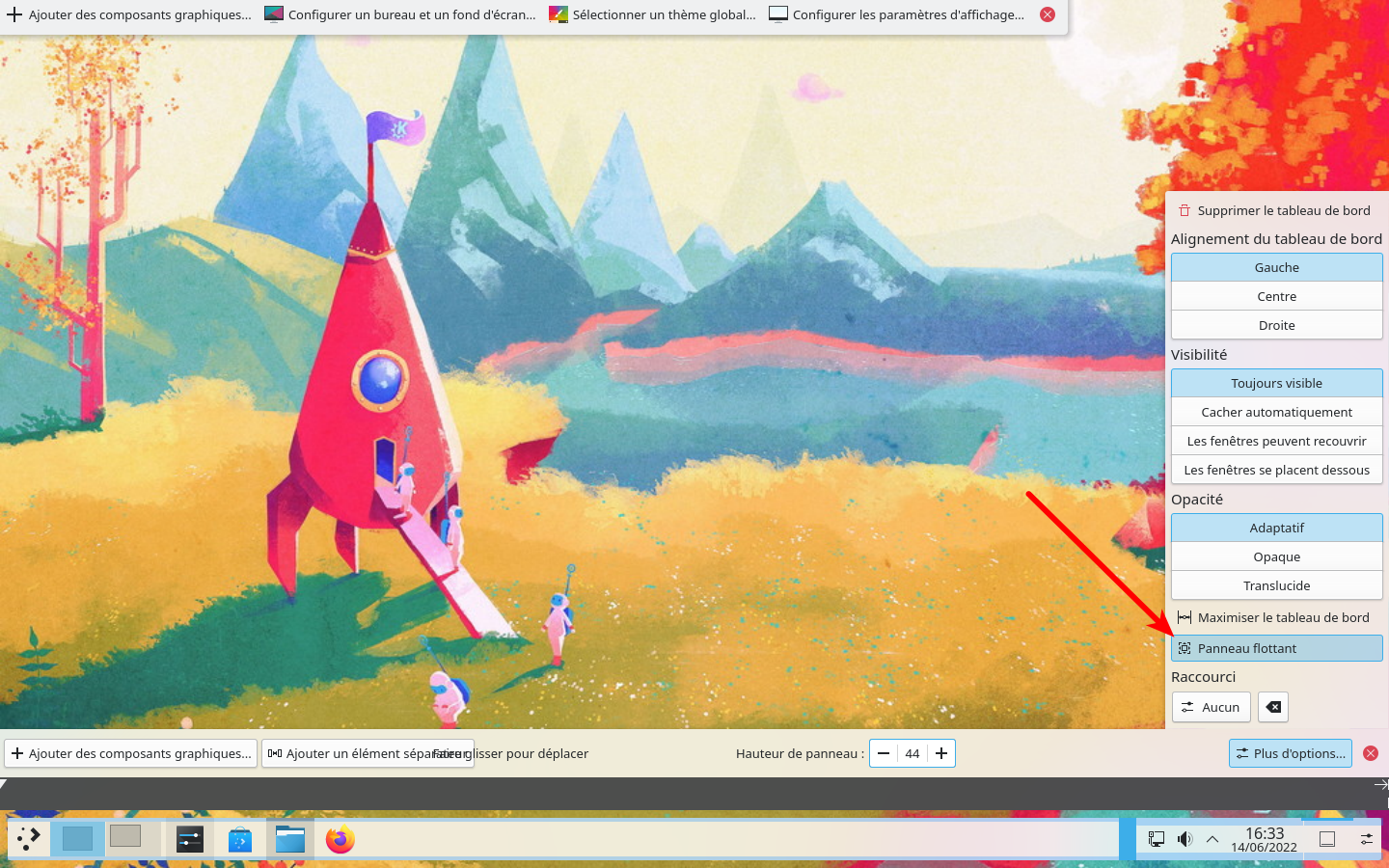Viewport: 1389px width, 868px height.
Task: Click the 'Visibilité' section heading
Action: pos(1199,355)
